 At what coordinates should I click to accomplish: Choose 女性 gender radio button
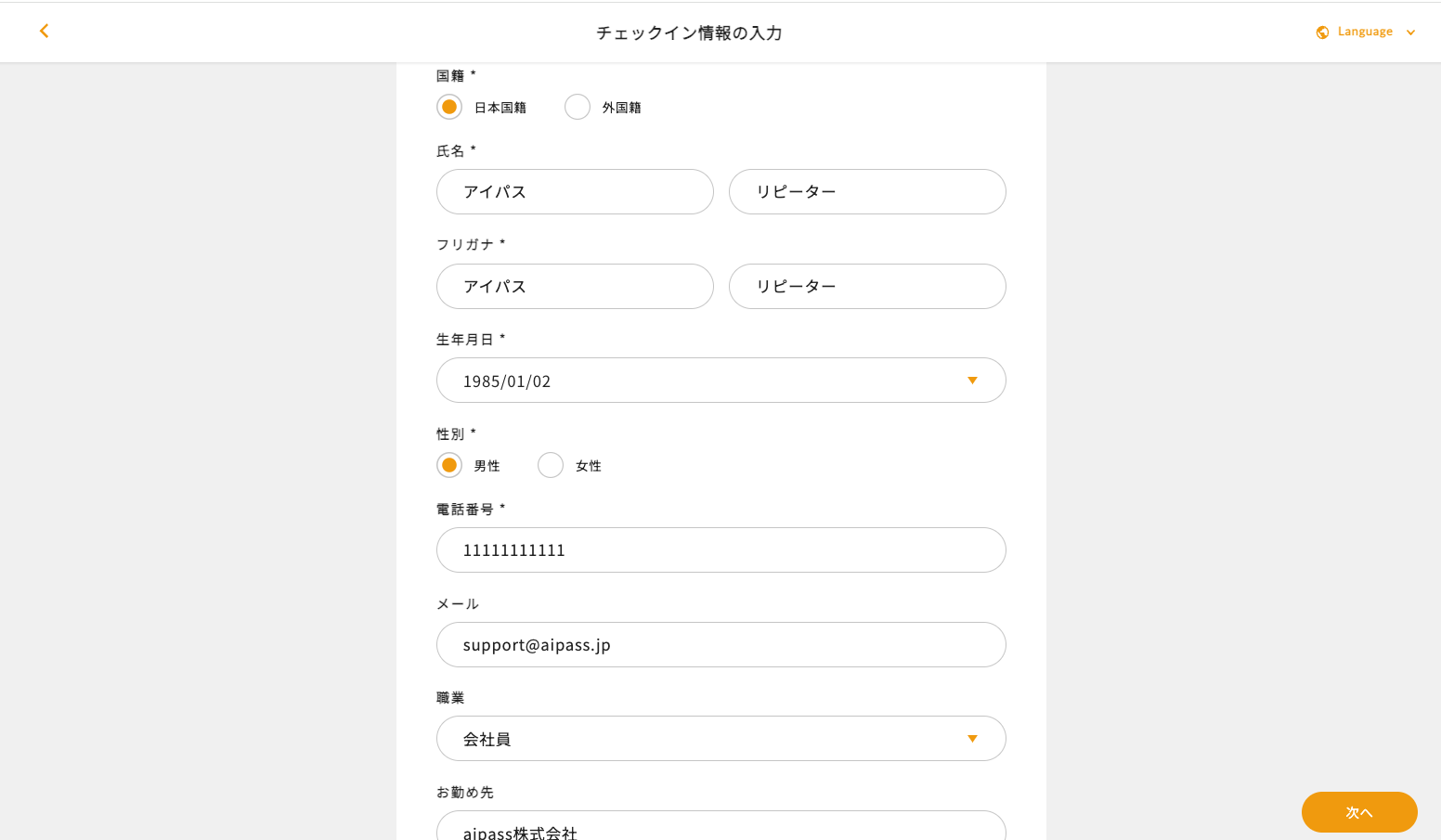(551, 465)
